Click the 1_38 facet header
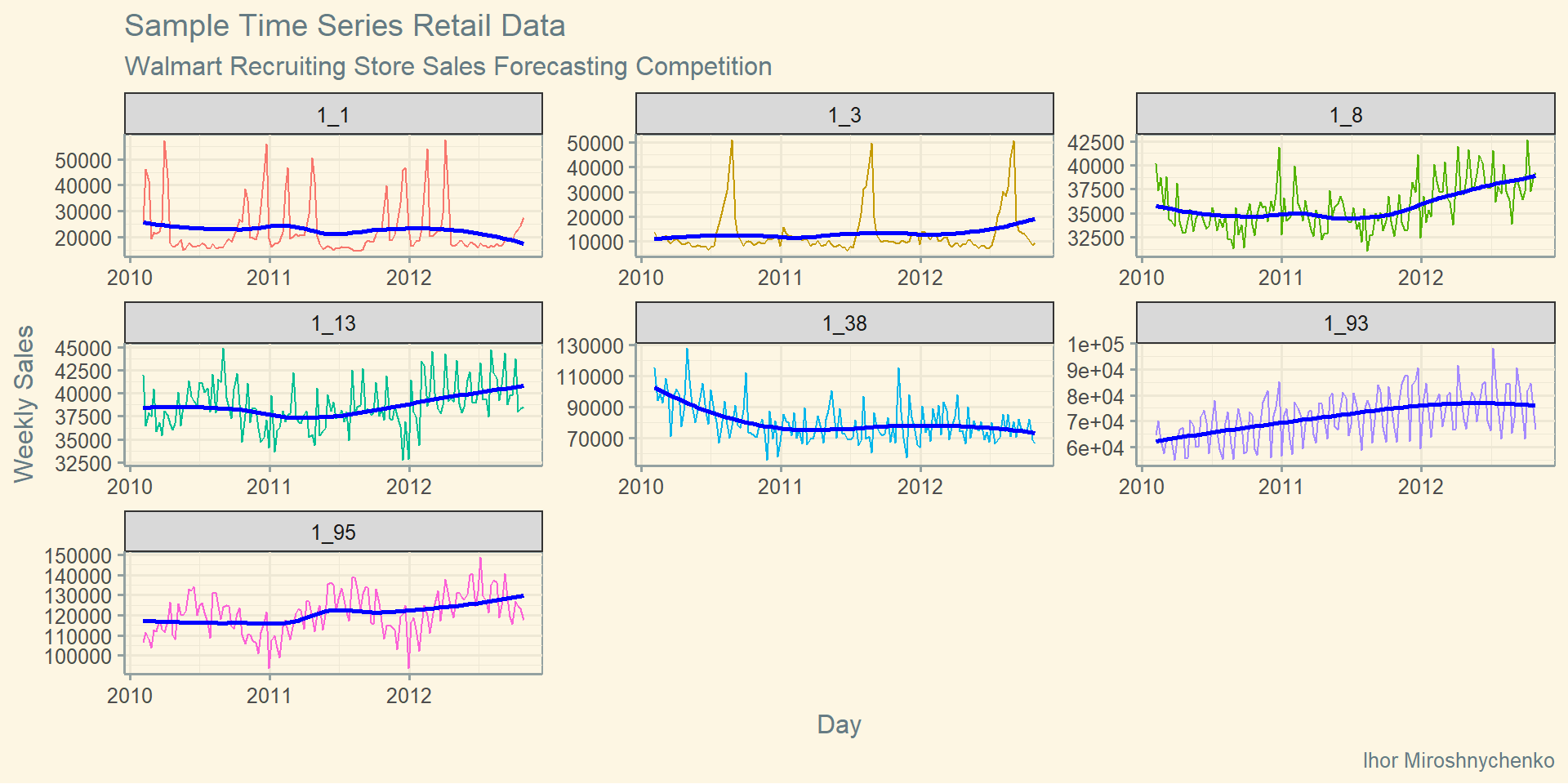This screenshot has height=784, width=1568. tap(844, 323)
